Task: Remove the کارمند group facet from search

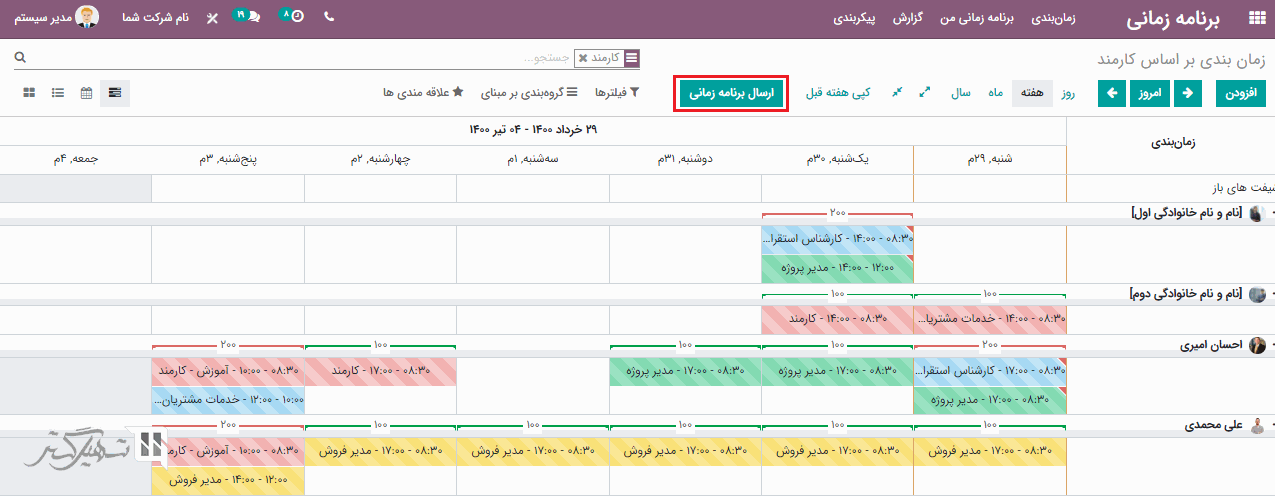Action: (582, 59)
